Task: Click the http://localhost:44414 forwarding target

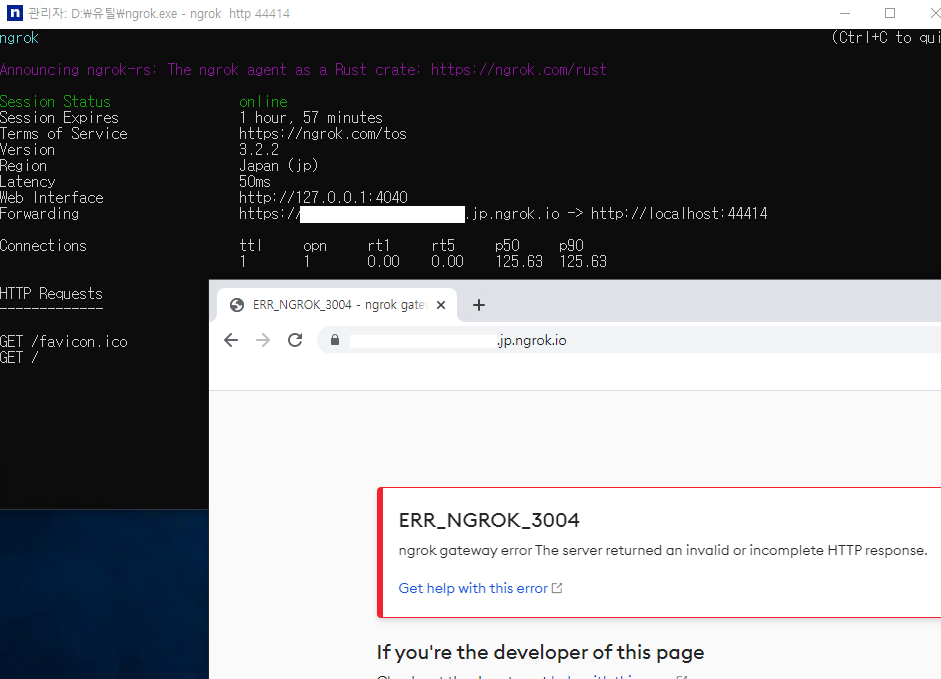Action: coord(679,214)
